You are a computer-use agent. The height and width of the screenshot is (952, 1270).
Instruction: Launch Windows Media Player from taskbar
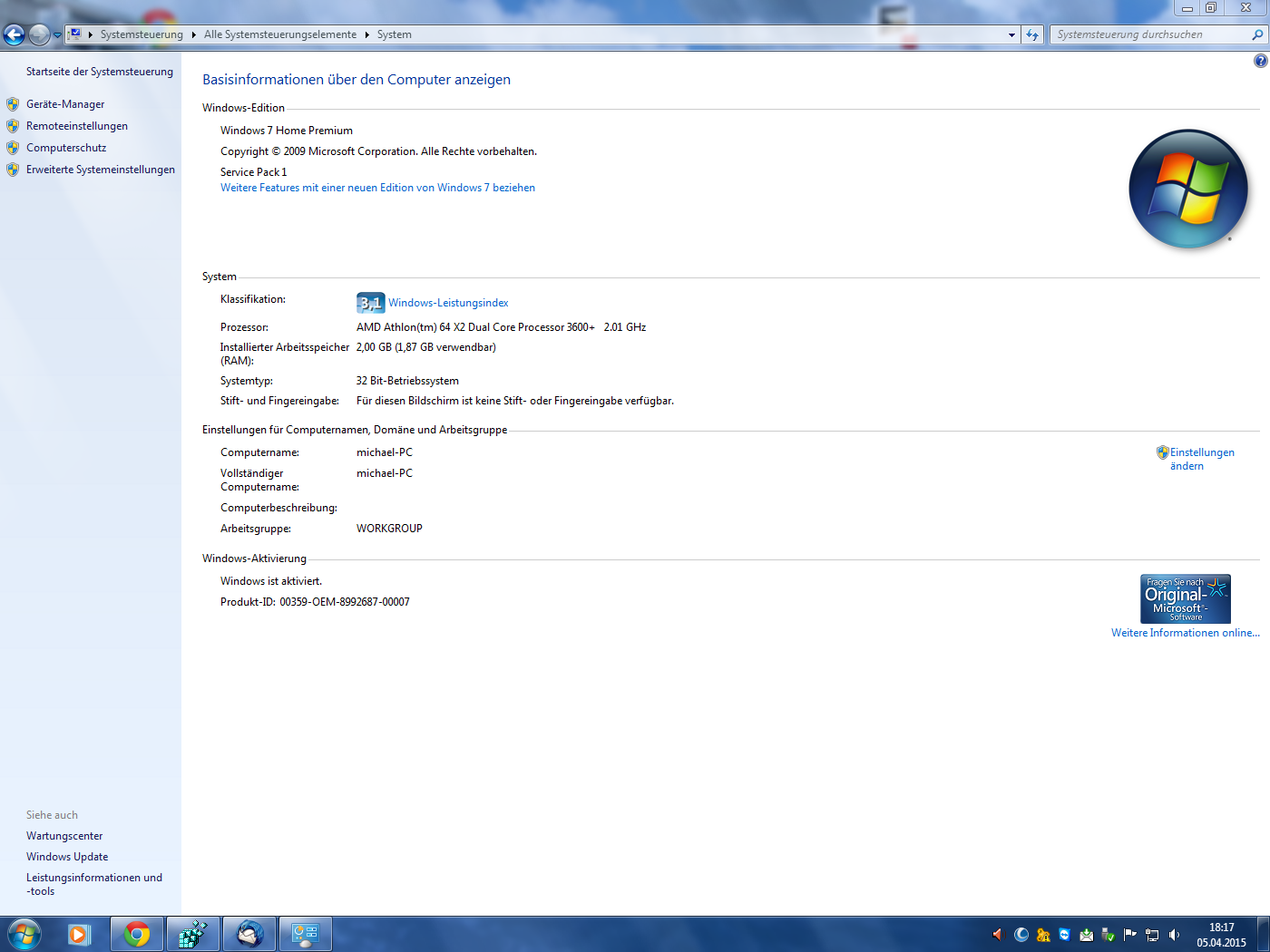click(79, 934)
